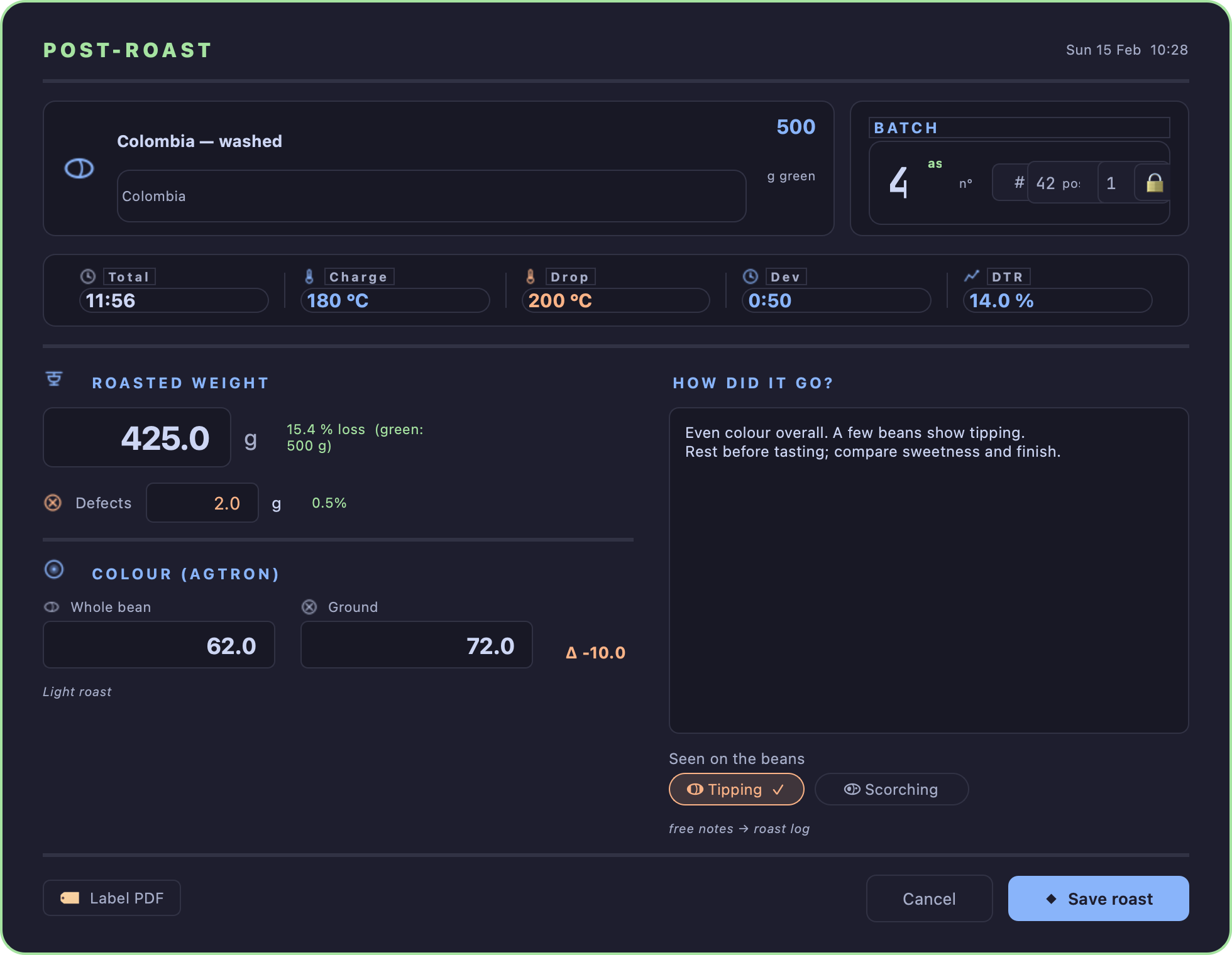This screenshot has width=1232, height=955.
Task: Click the target icon beside Colour (Agtron)
Action: [x=54, y=569]
